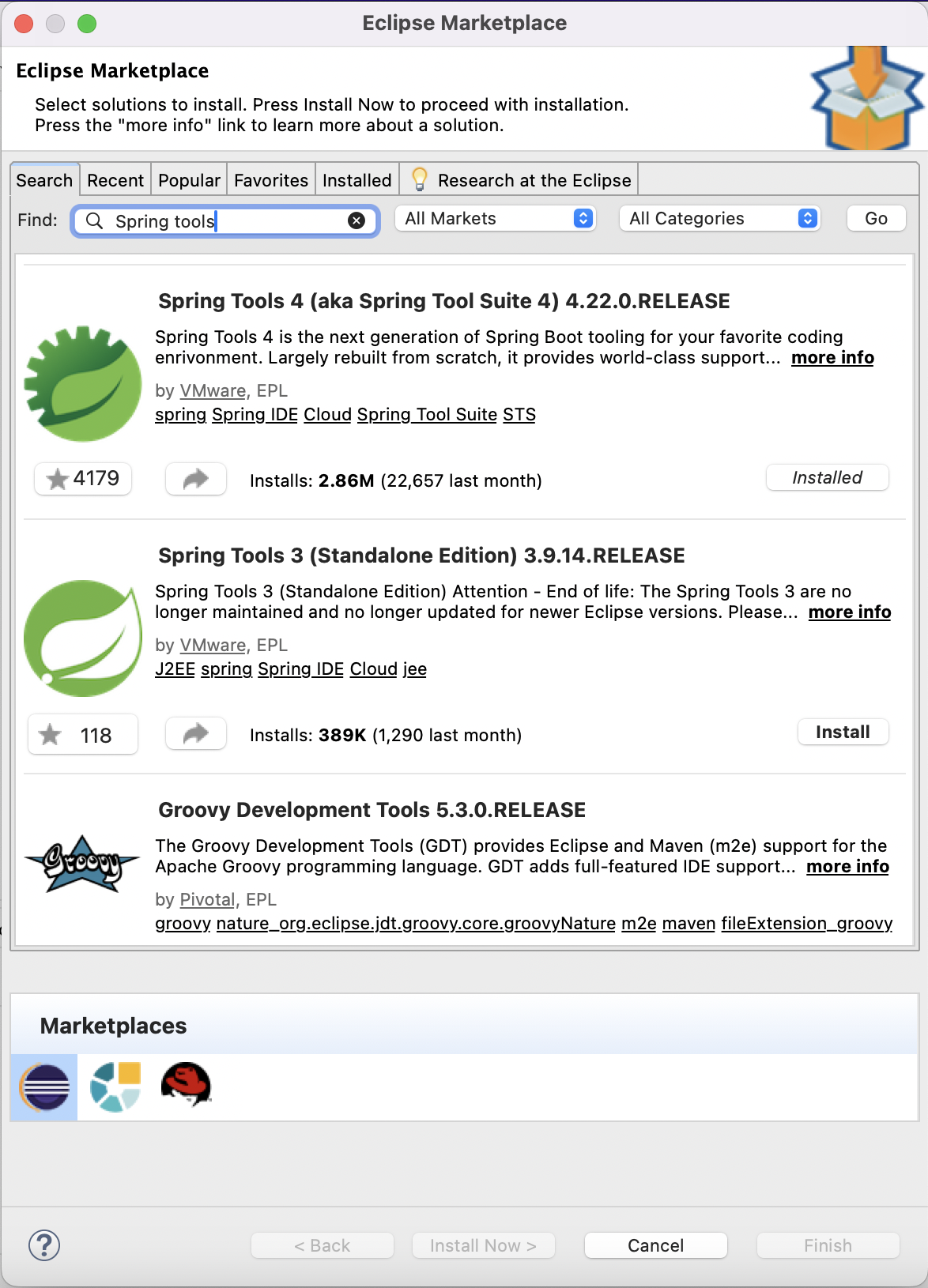Click the Spring Tools 4 4.22.0.RELEASE title
Viewport: 928px width, 1288px height.
(444, 301)
